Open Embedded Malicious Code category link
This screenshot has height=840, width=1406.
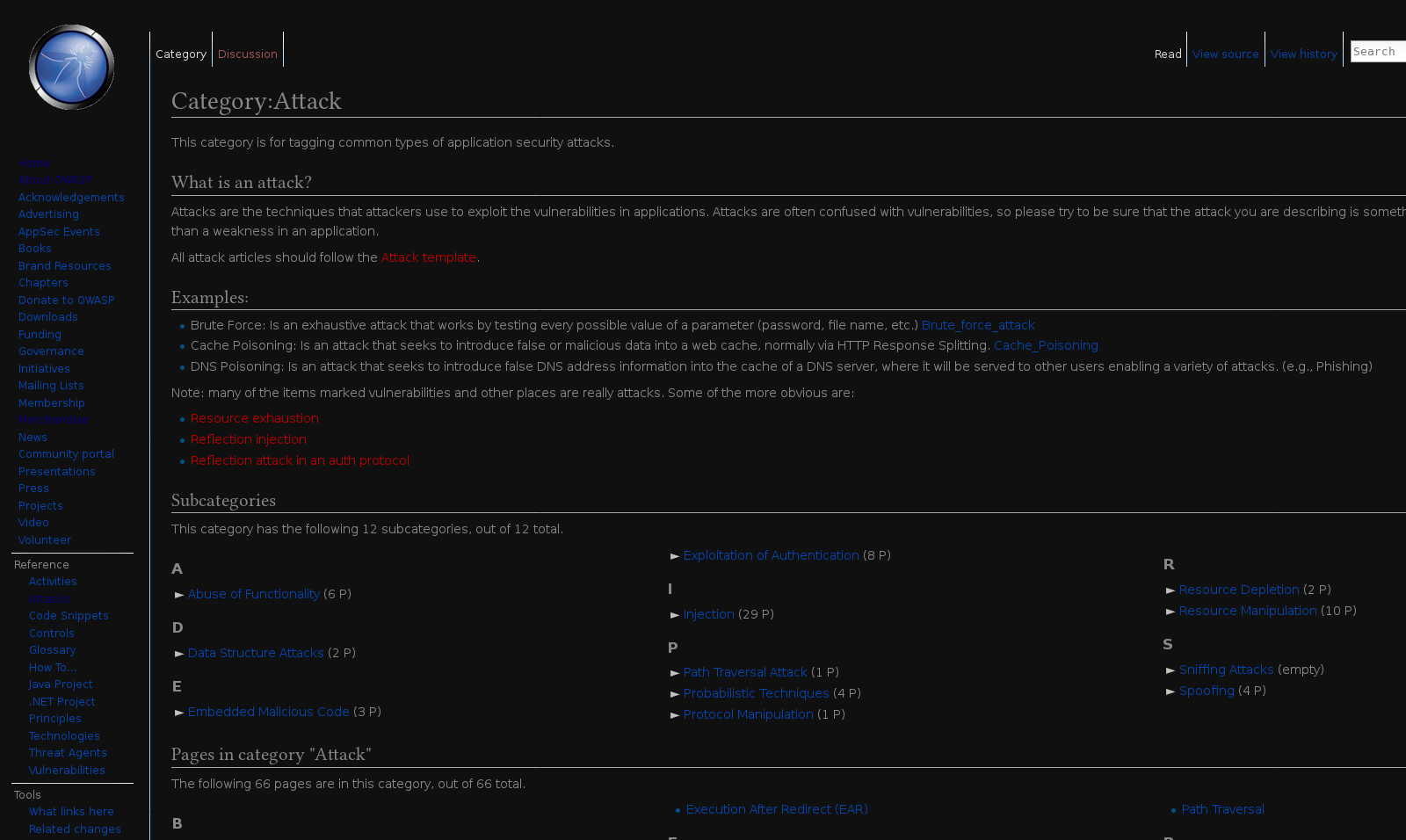(x=269, y=712)
